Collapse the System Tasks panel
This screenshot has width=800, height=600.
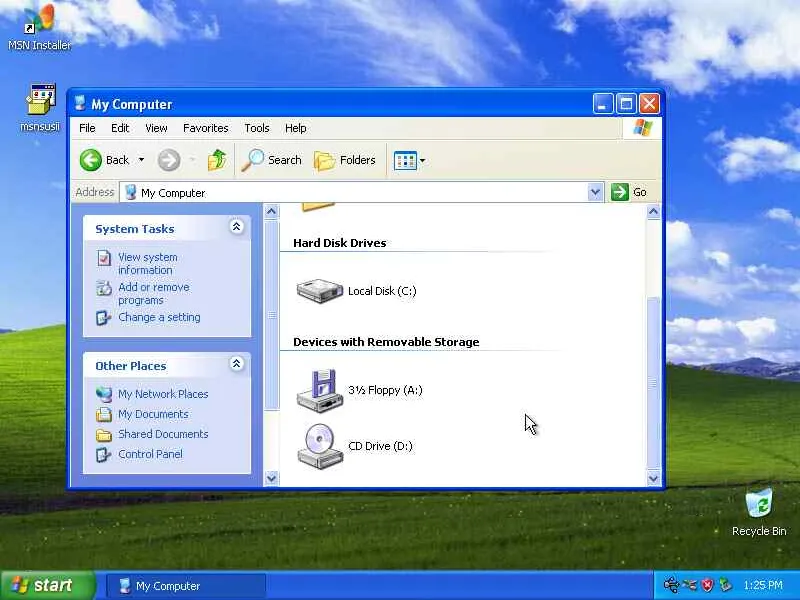236,227
